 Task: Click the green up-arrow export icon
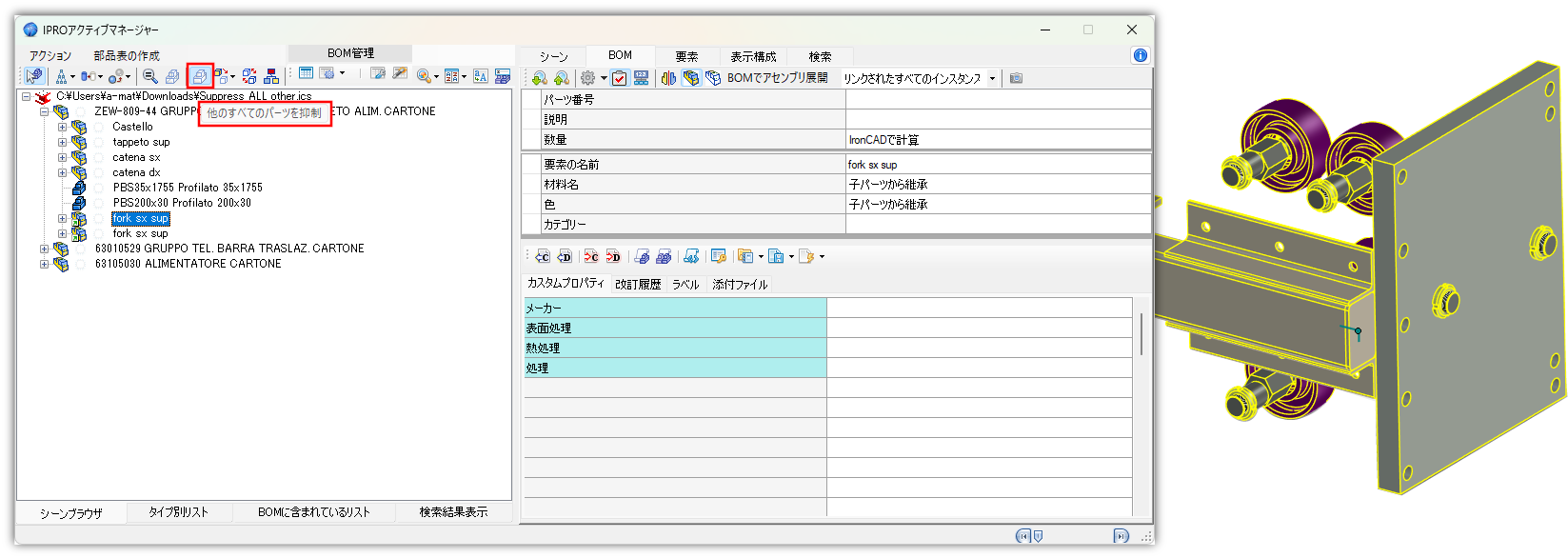pos(562,78)
